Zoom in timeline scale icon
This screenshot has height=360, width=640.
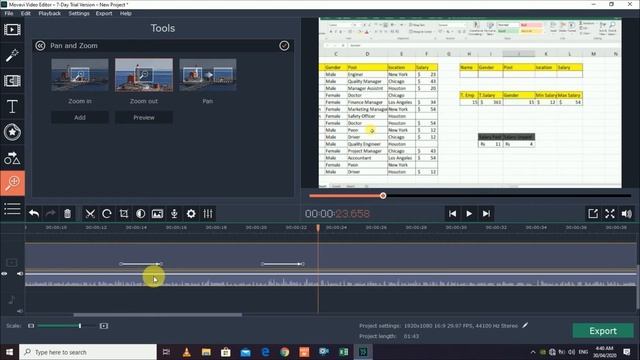104,326
